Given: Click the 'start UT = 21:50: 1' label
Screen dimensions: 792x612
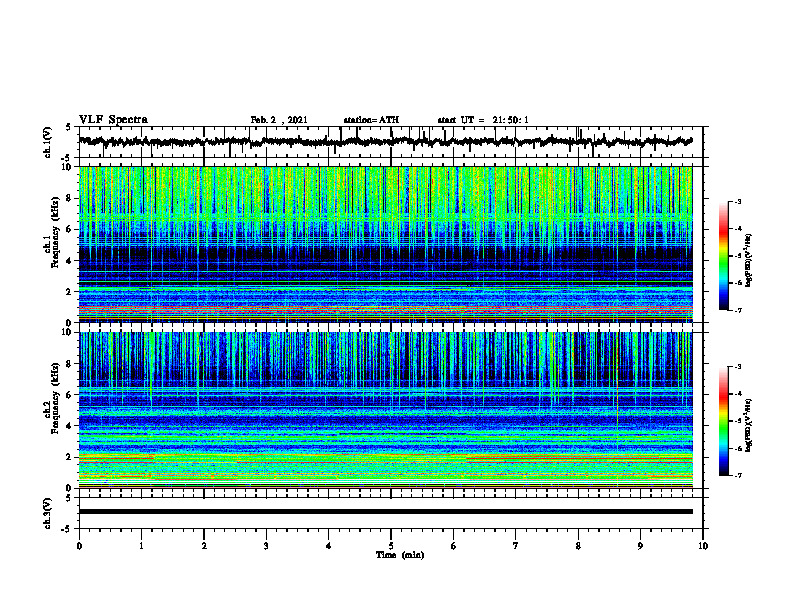Looking at the screenshot, I should (483, 120).
